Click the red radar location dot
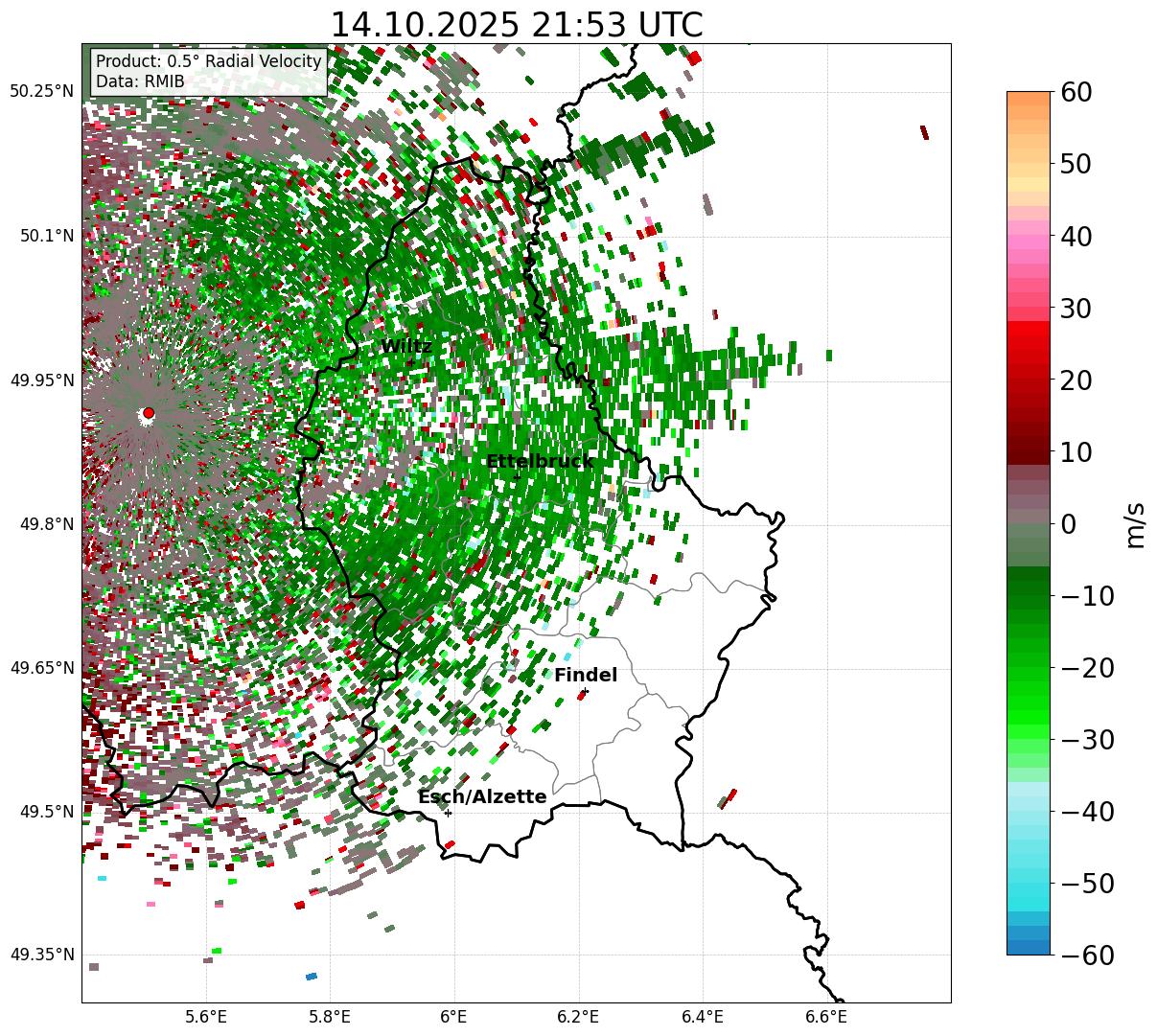Image resolution: width=1157 pixels, height=1036 pixels. 148,413
